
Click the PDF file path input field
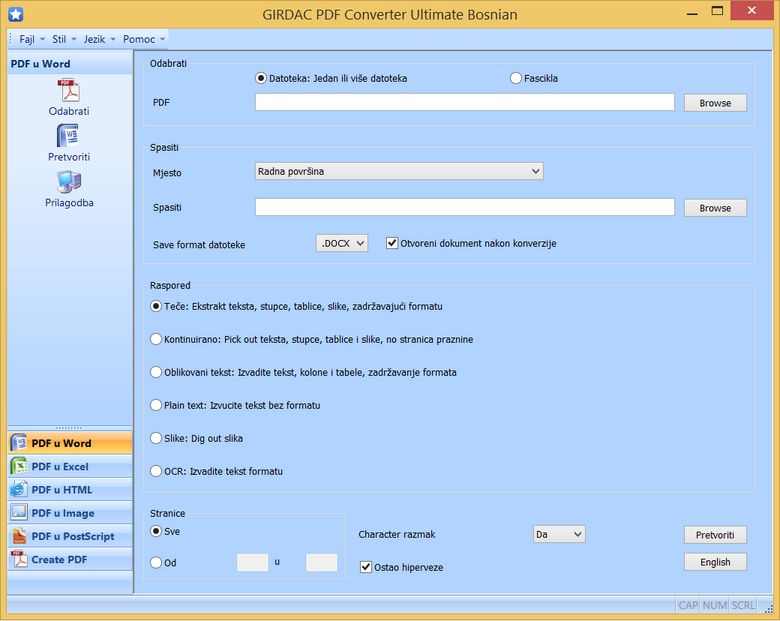tap(465, 102)
